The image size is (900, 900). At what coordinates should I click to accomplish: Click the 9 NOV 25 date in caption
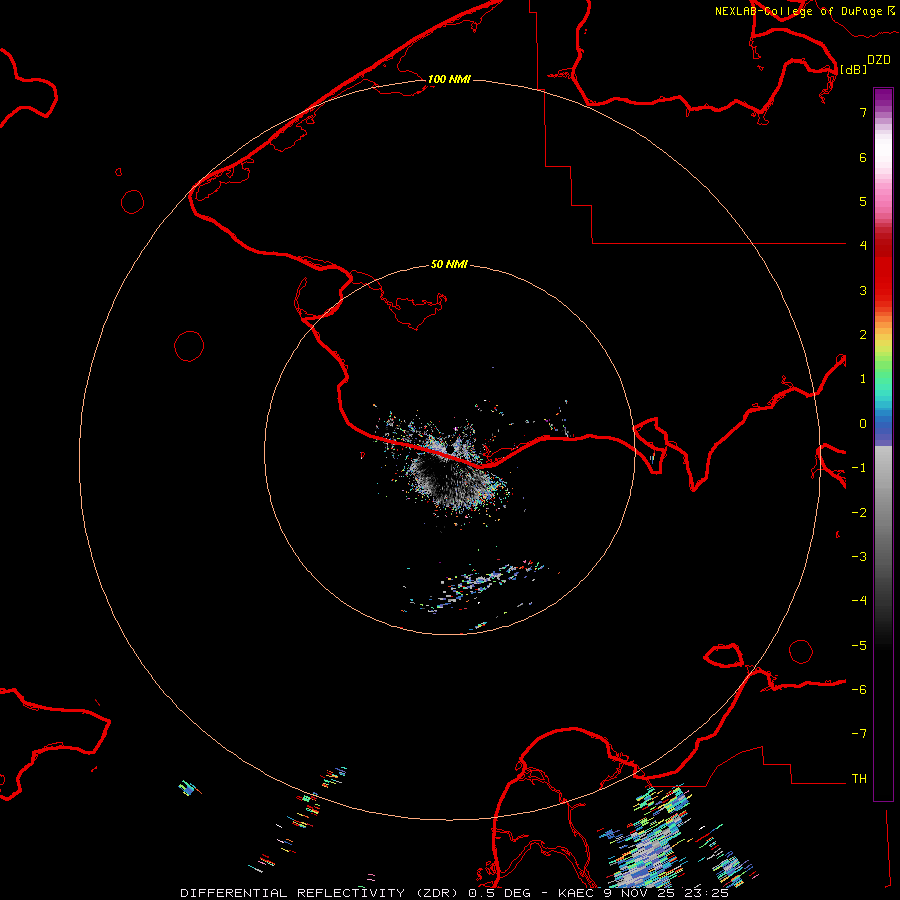[x=639, y=893]
